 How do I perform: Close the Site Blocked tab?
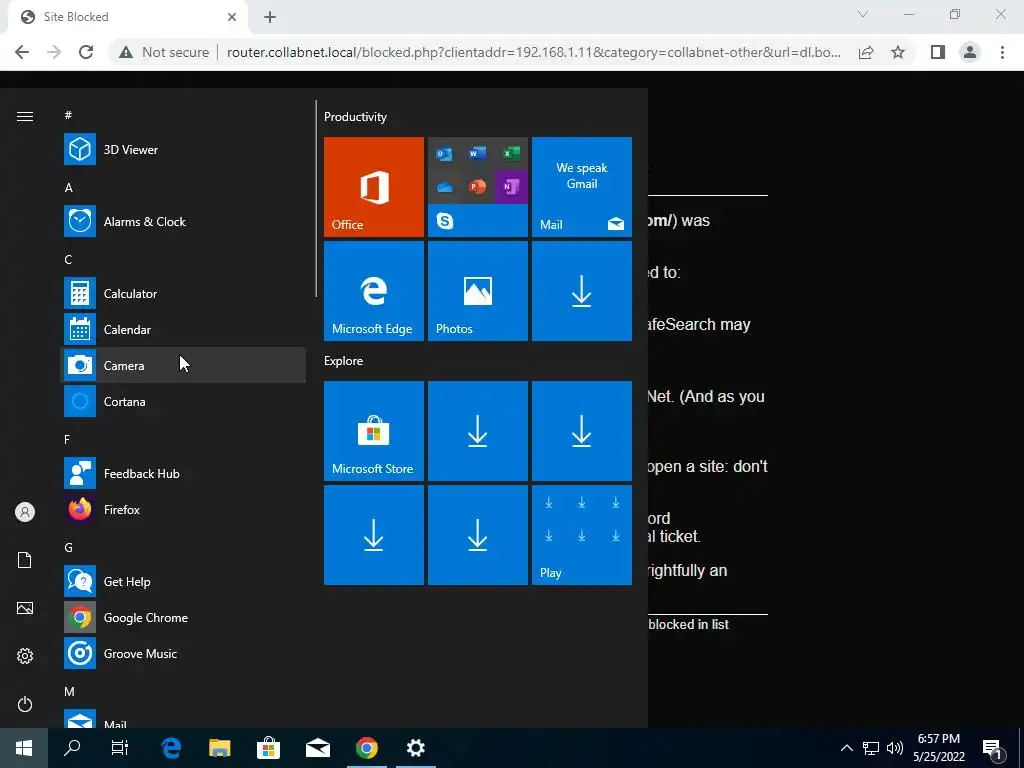click(232, 17)
